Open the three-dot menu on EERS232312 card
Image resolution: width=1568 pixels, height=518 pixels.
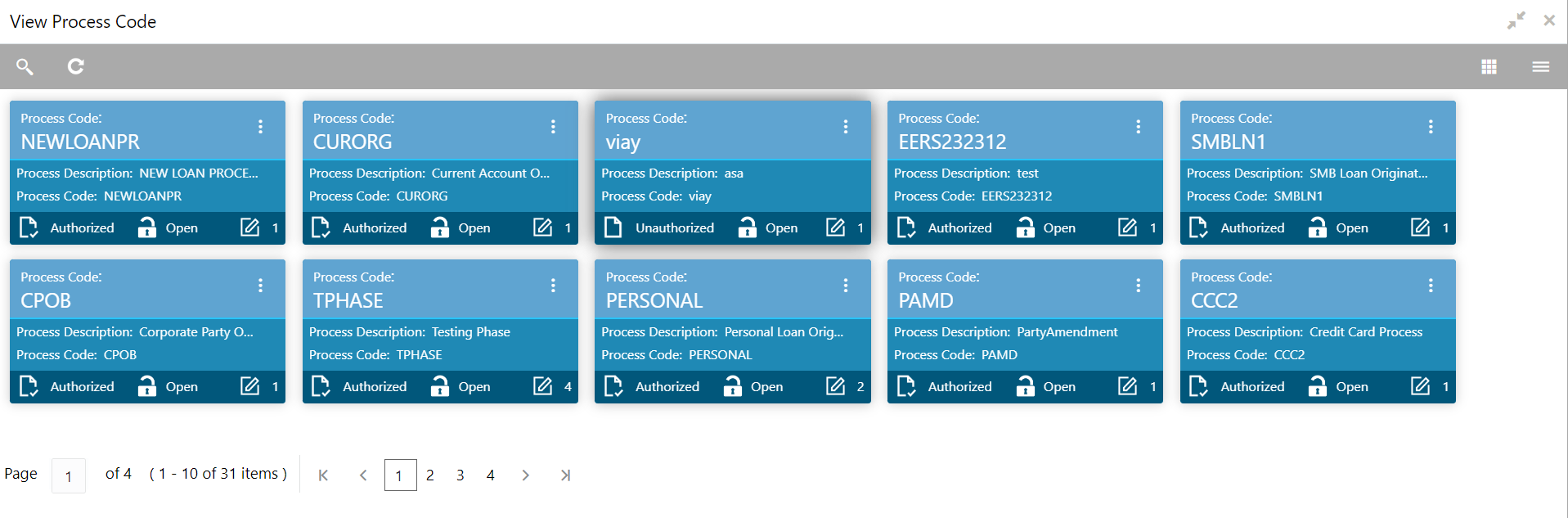(x=1138, y=127)
